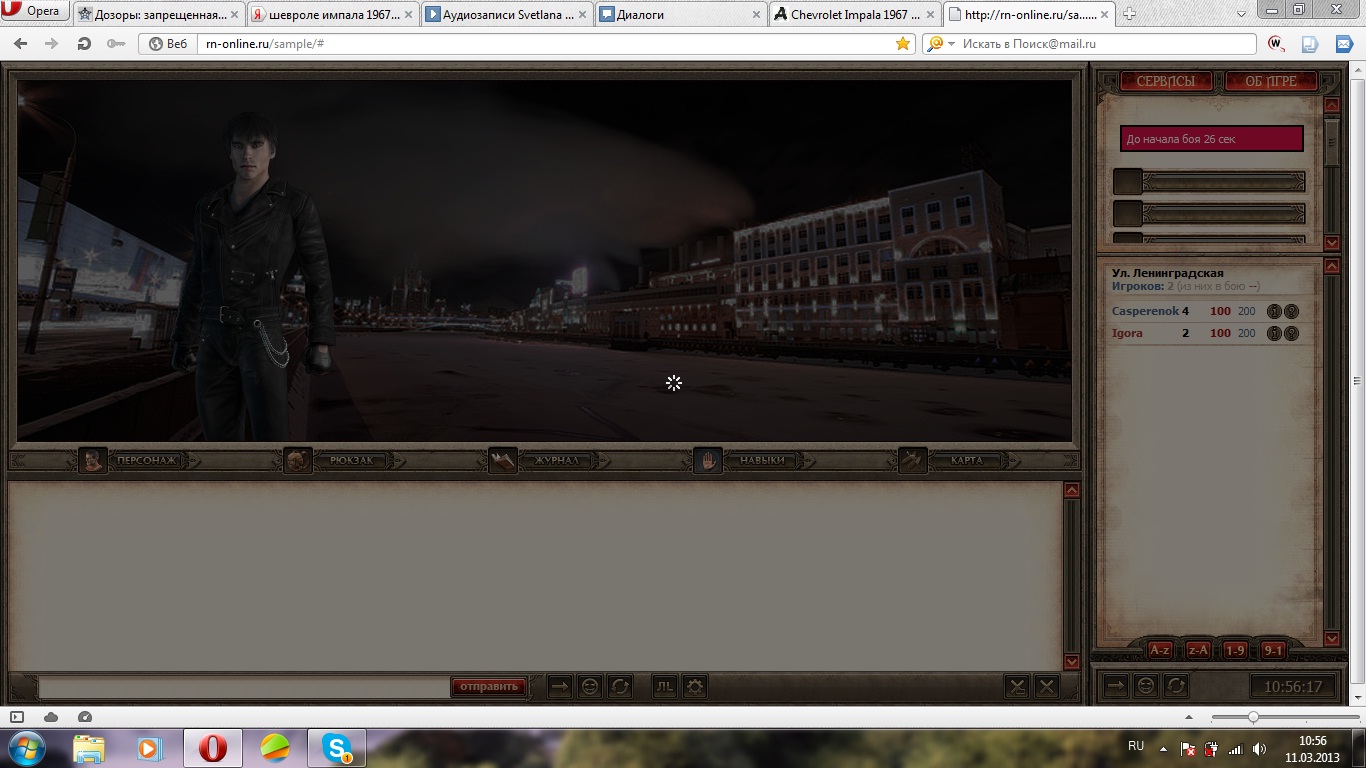Sort player list A-z
The width and height of the screenshot is (1366, 768).
tap(1160, 650)
